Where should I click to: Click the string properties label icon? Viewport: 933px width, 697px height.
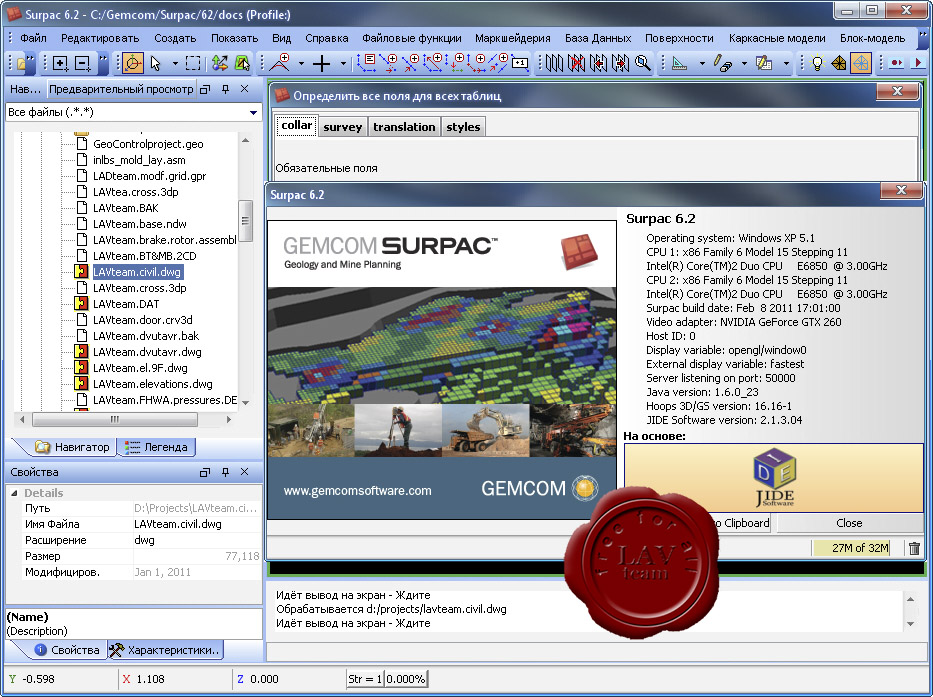(368, 62)
